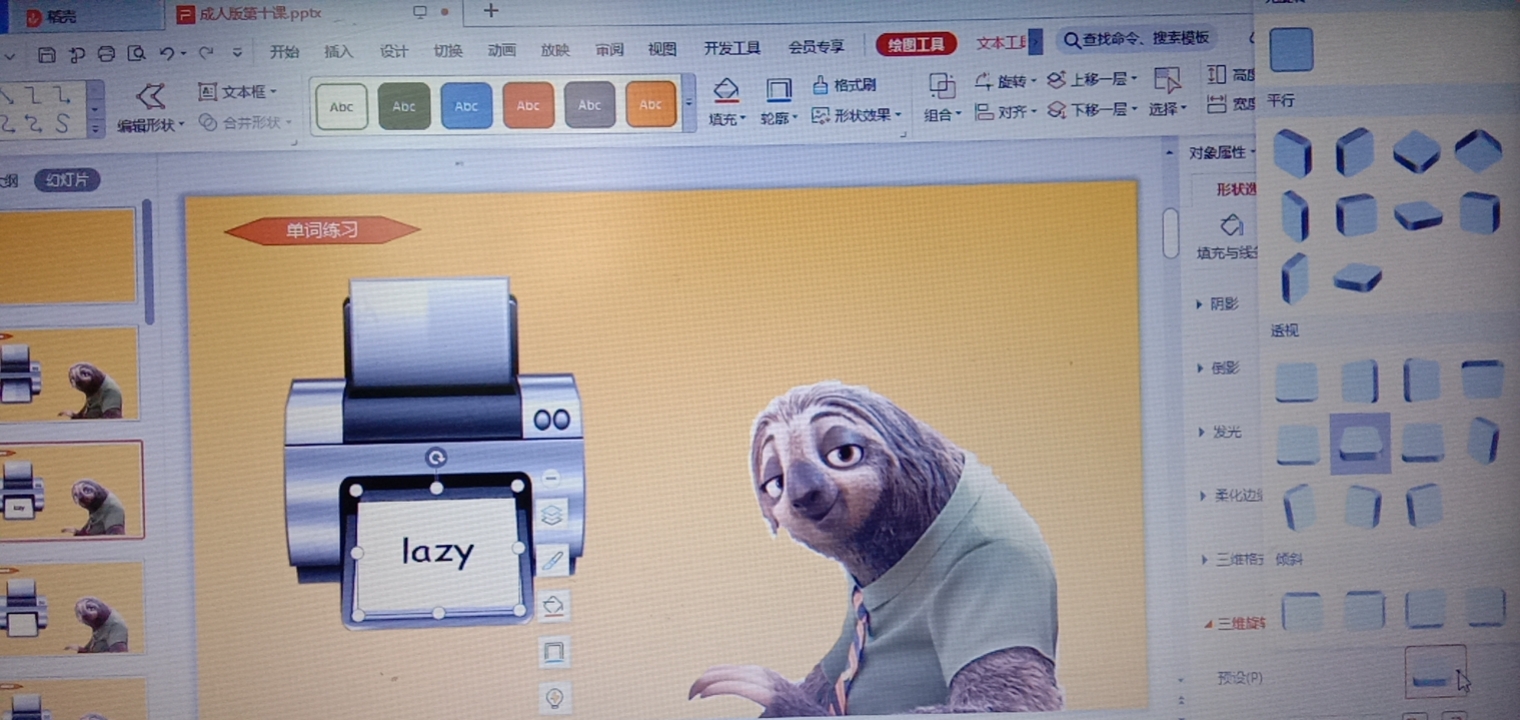1520x720 pixels.
Task: Select the first Parallel 3D rotation preset
Action: click(1292, 153)
